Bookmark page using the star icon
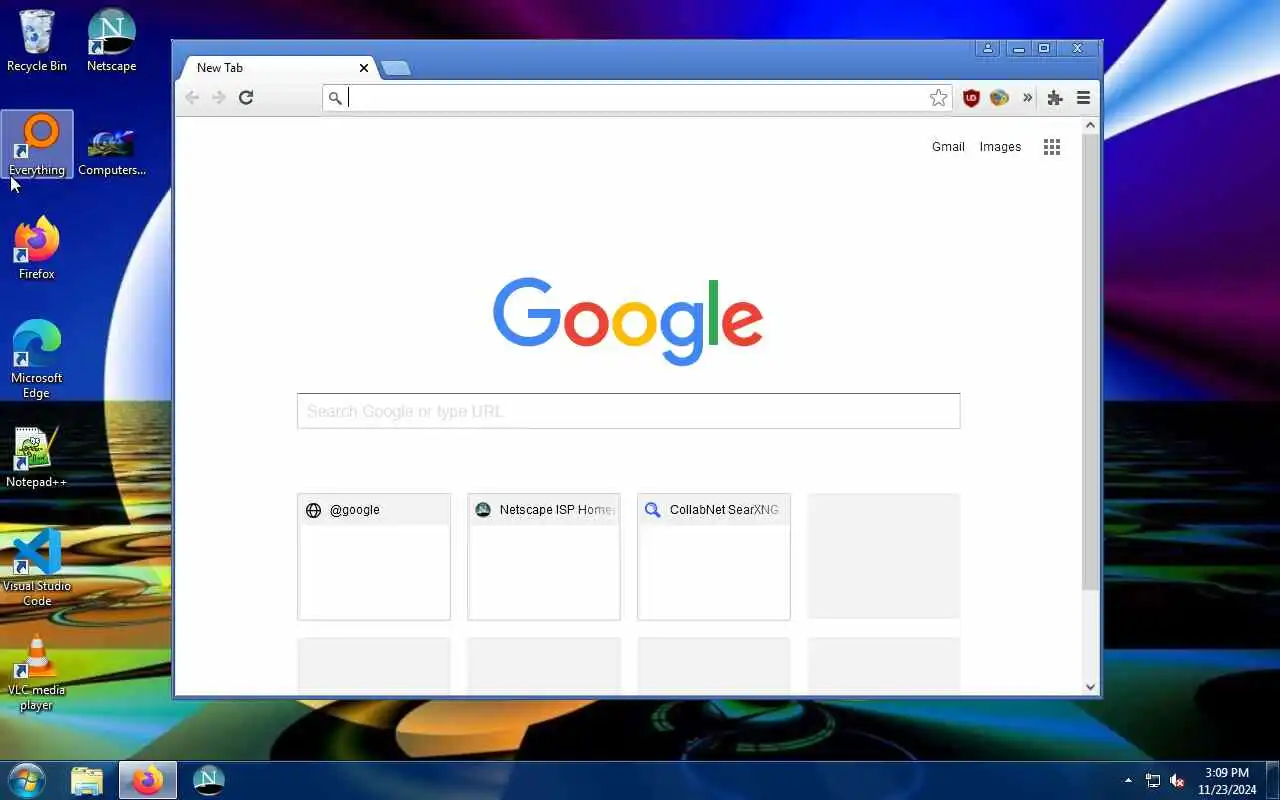The height and width of the screenshot is (800, 1280). pos(938,97)
